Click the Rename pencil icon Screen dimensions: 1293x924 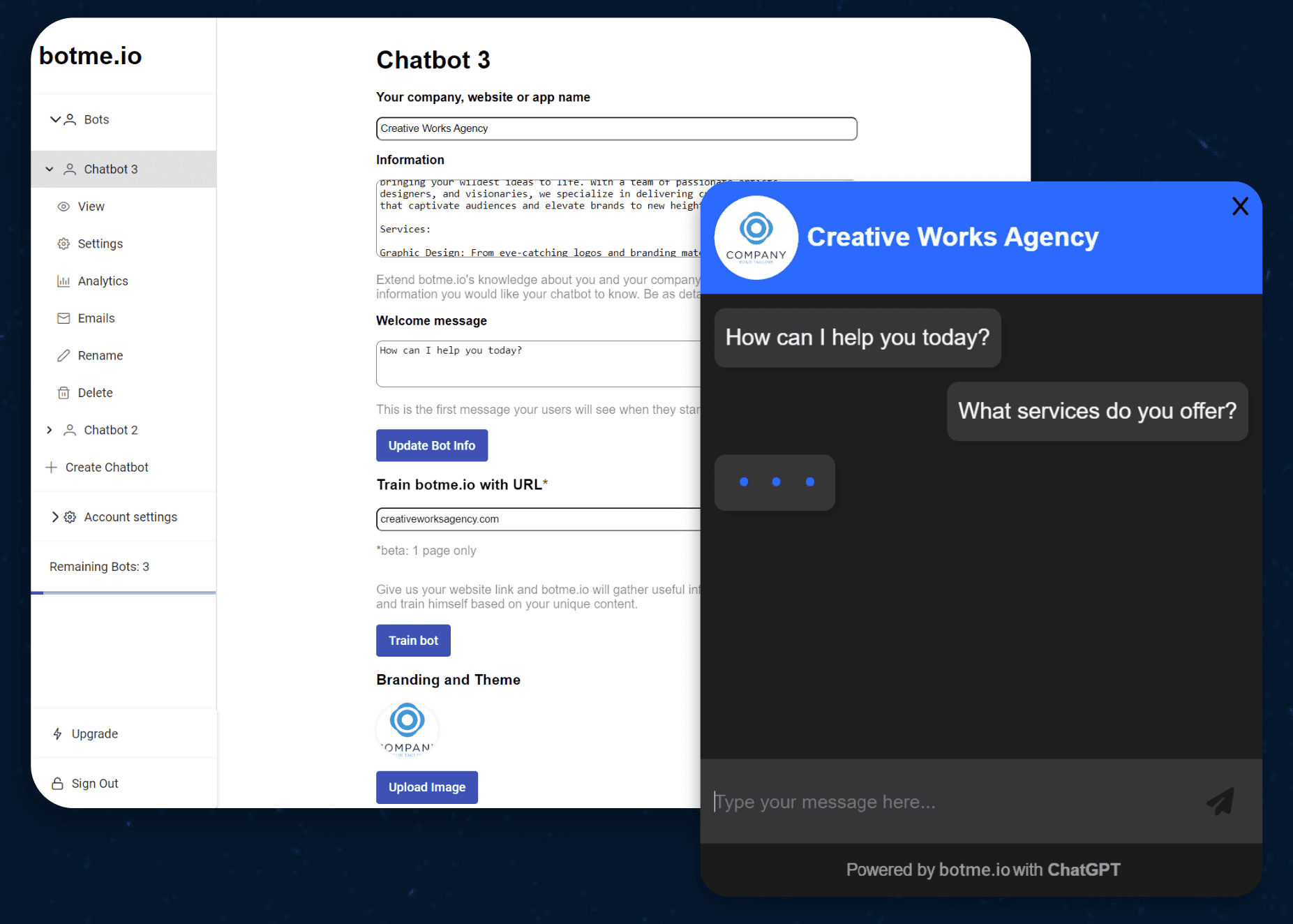click(63, 355)
